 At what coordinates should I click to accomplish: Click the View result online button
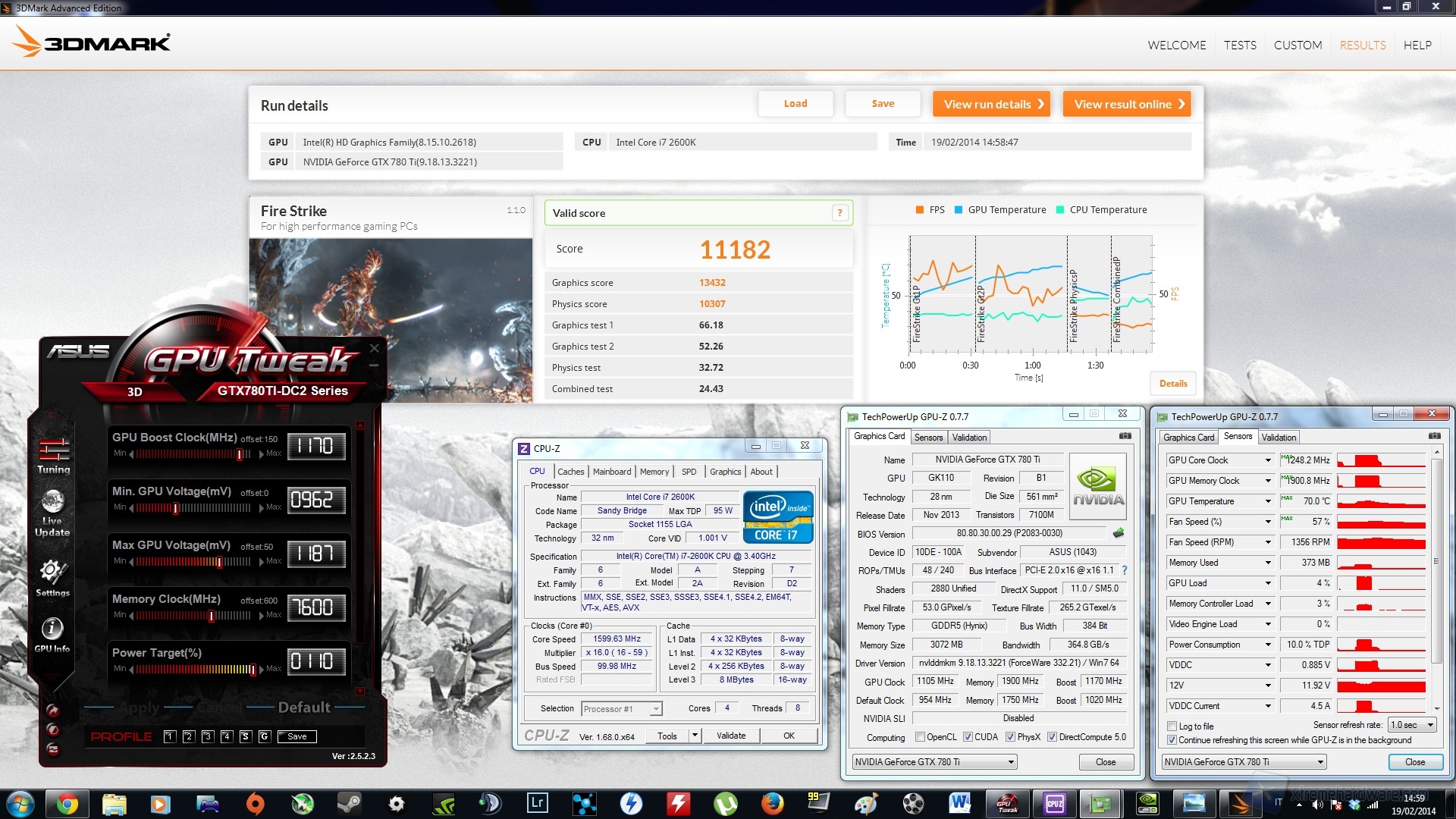[1126, 104]
